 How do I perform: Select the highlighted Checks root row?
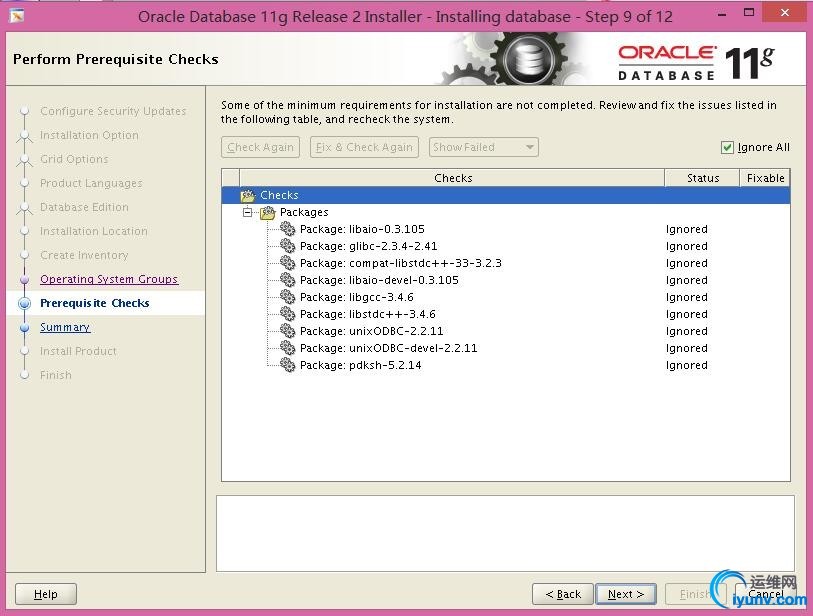pos(506,195)
